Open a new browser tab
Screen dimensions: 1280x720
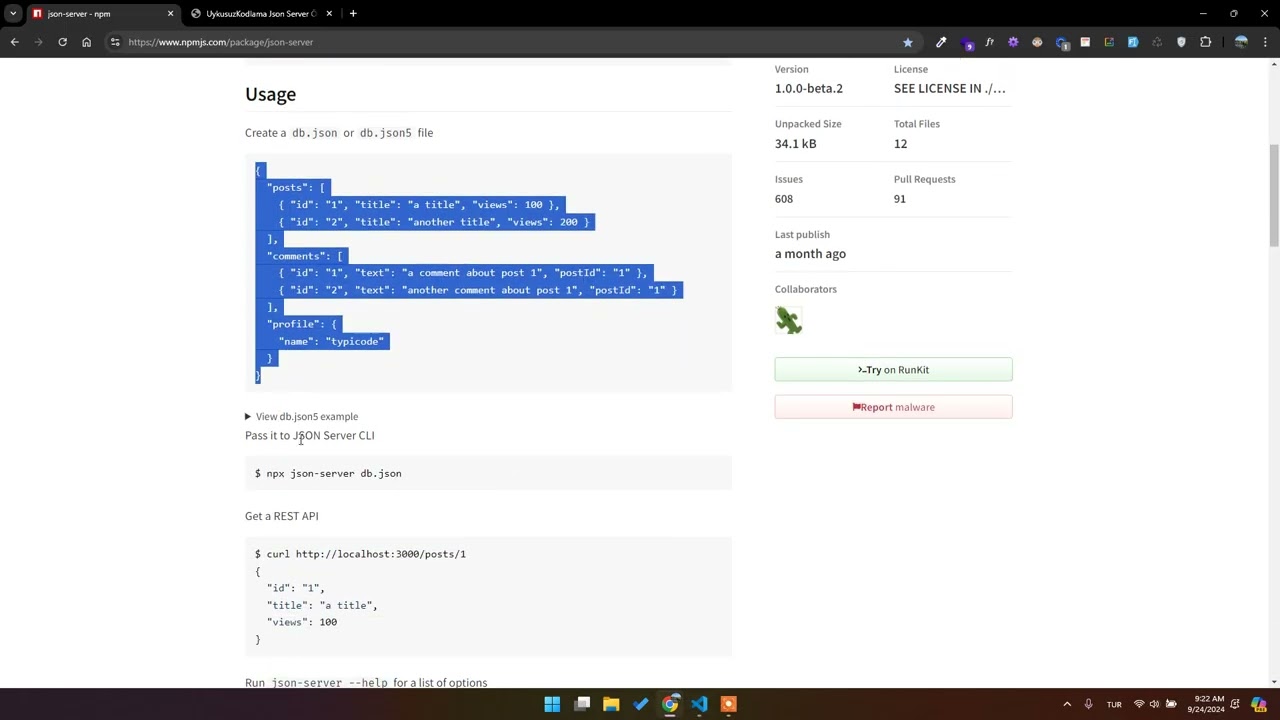pyautogui.click(x=353, y=14)
